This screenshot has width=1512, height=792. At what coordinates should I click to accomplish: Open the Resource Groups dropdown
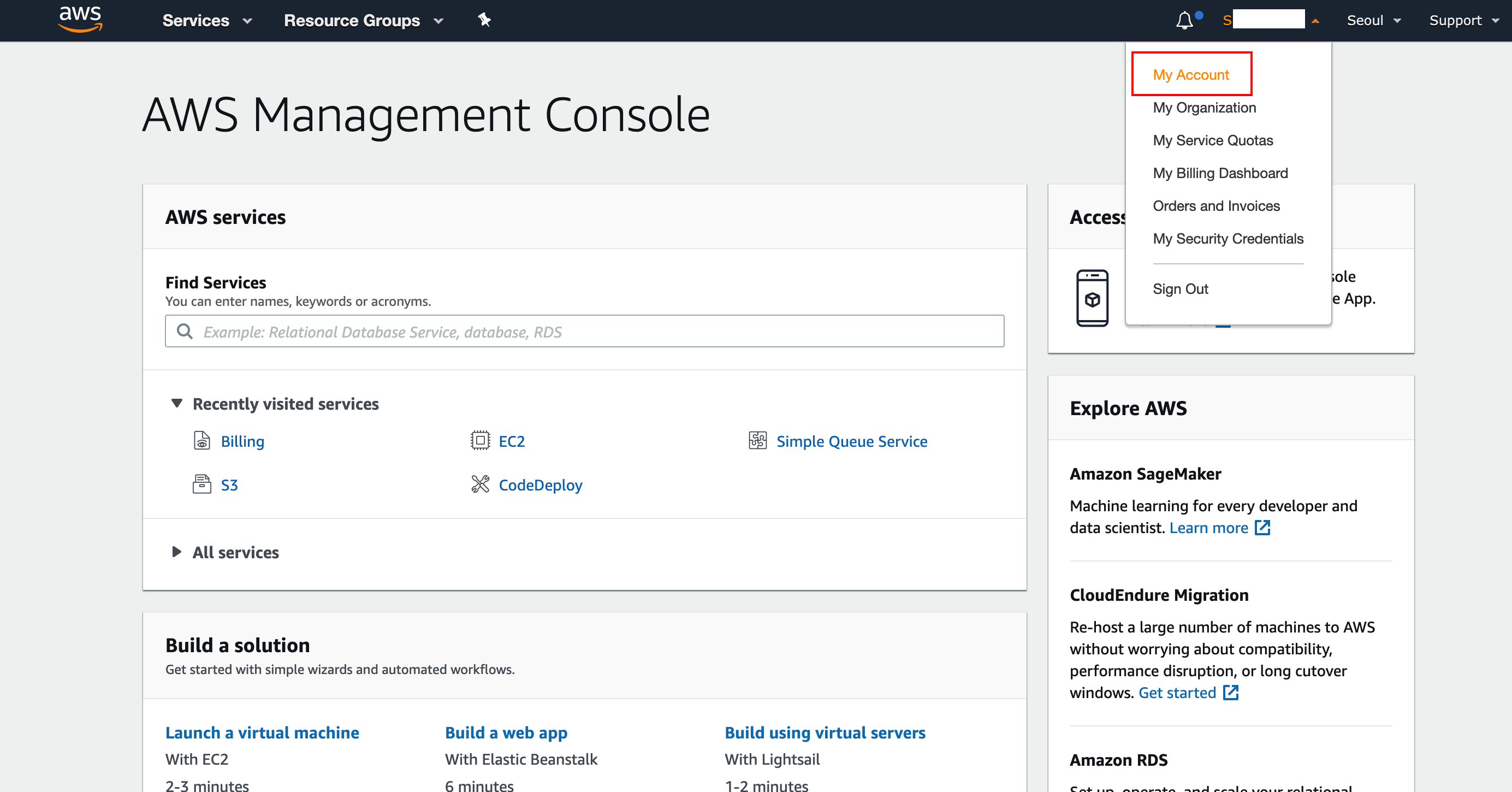pos(363,21)
